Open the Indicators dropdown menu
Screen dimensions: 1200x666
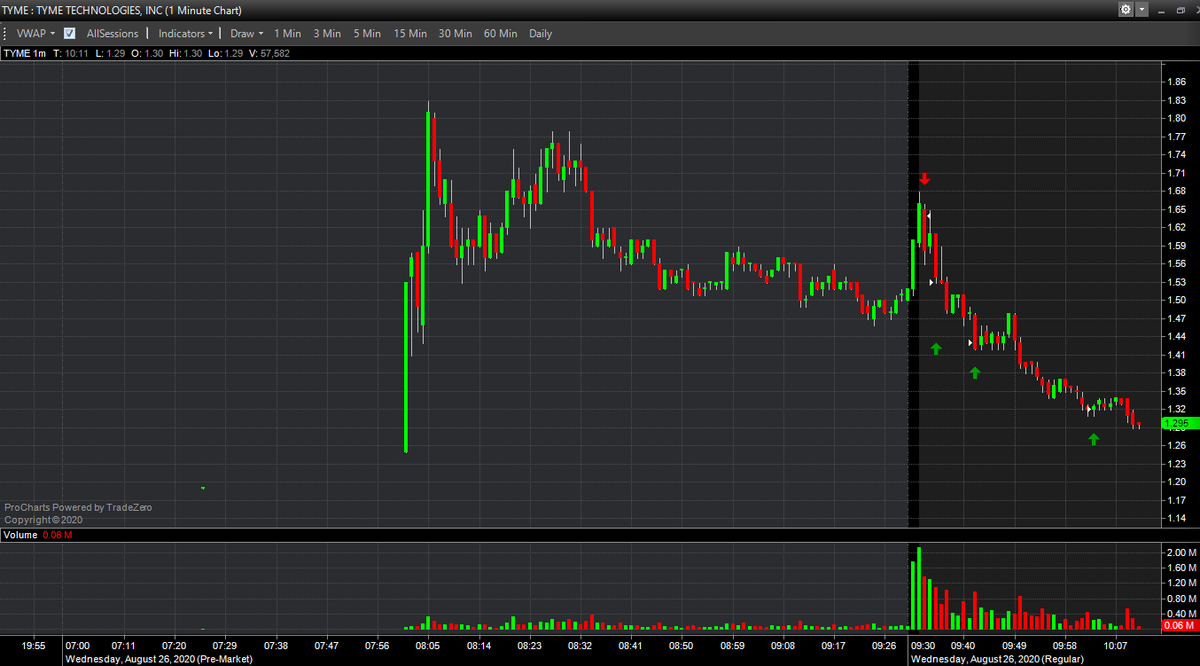pyautogui.click(x=186, y=33)
